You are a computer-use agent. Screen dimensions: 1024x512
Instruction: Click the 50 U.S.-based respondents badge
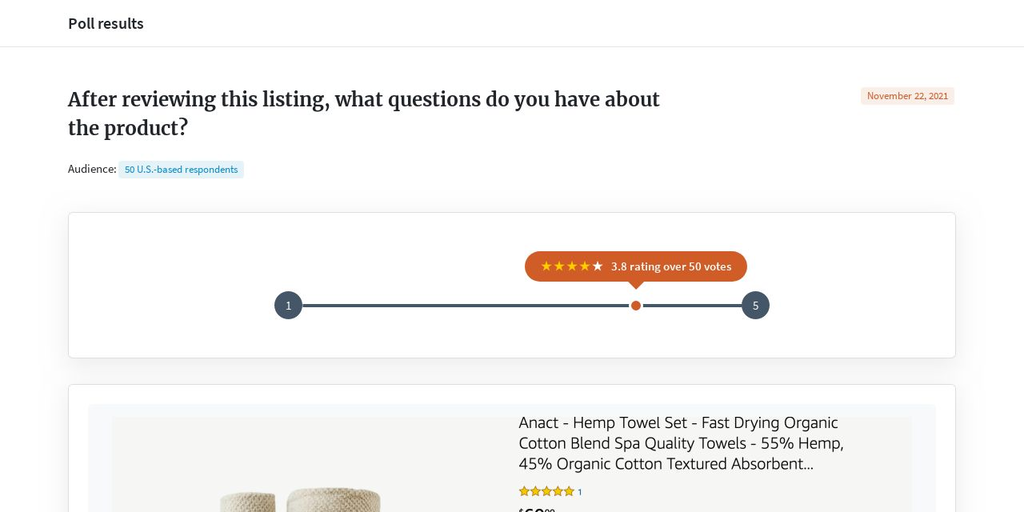click(181, 170)
